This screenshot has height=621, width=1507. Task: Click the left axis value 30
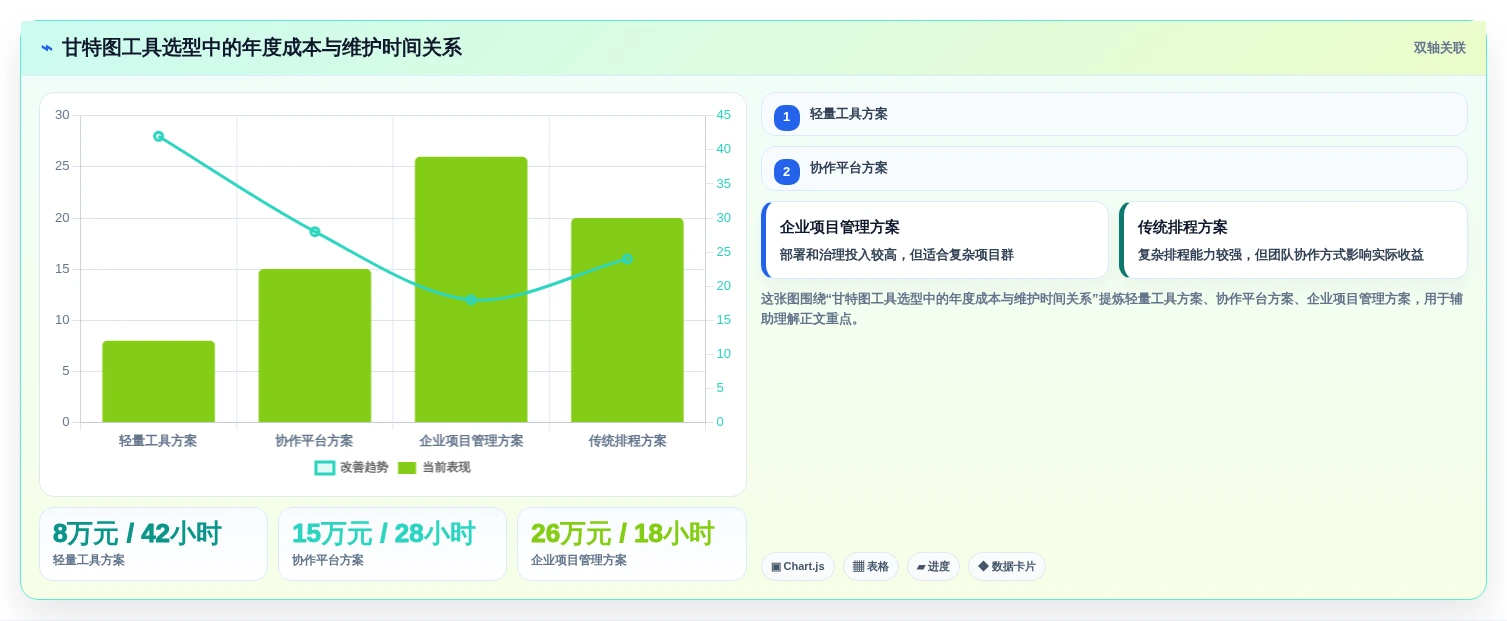click(x=62, y=115)
